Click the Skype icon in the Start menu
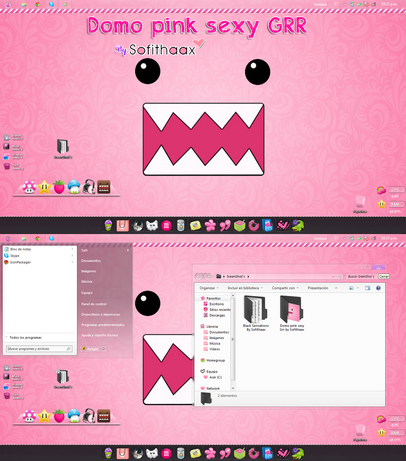 tap(6, 256)
